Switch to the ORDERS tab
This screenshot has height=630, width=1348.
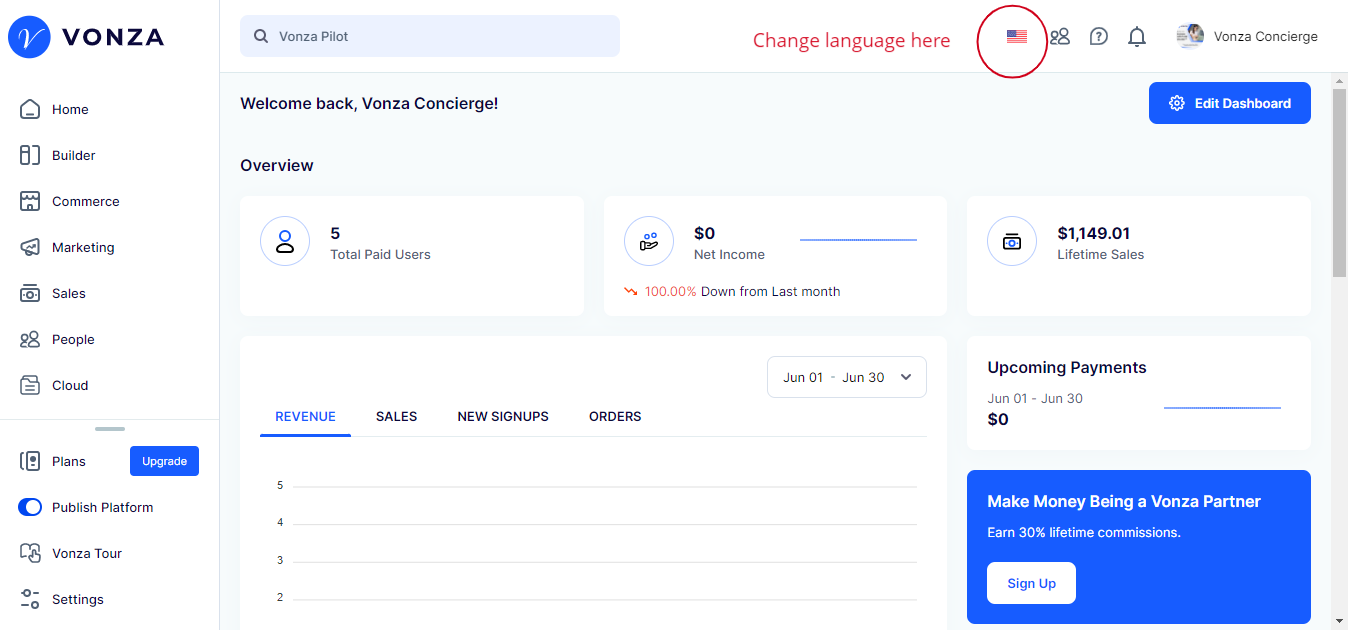pyautogui.click(x=615, y=417)
